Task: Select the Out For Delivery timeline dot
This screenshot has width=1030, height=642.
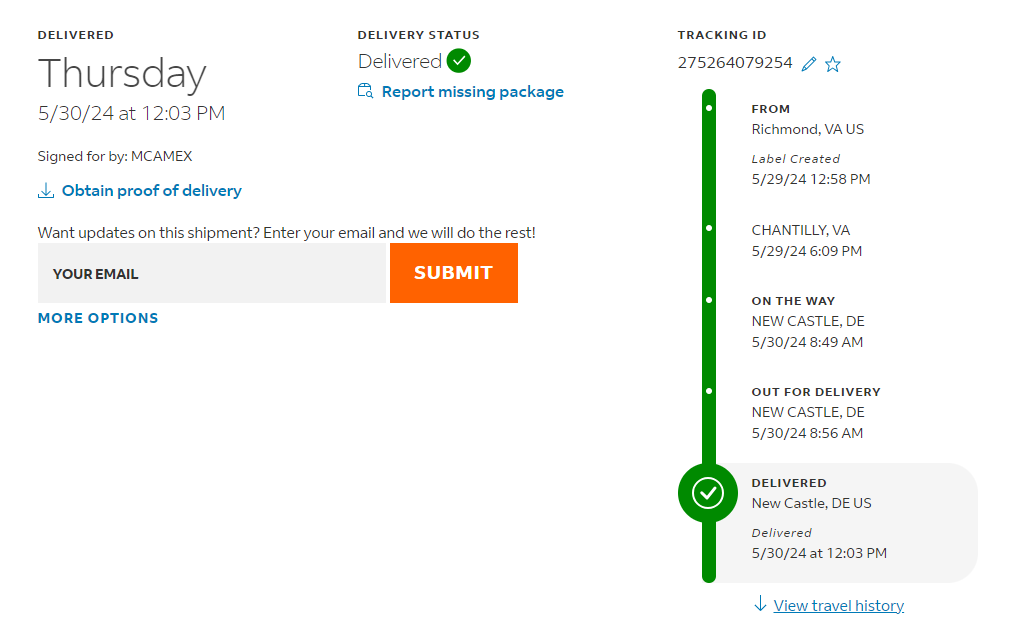Action: click(709, 390)
